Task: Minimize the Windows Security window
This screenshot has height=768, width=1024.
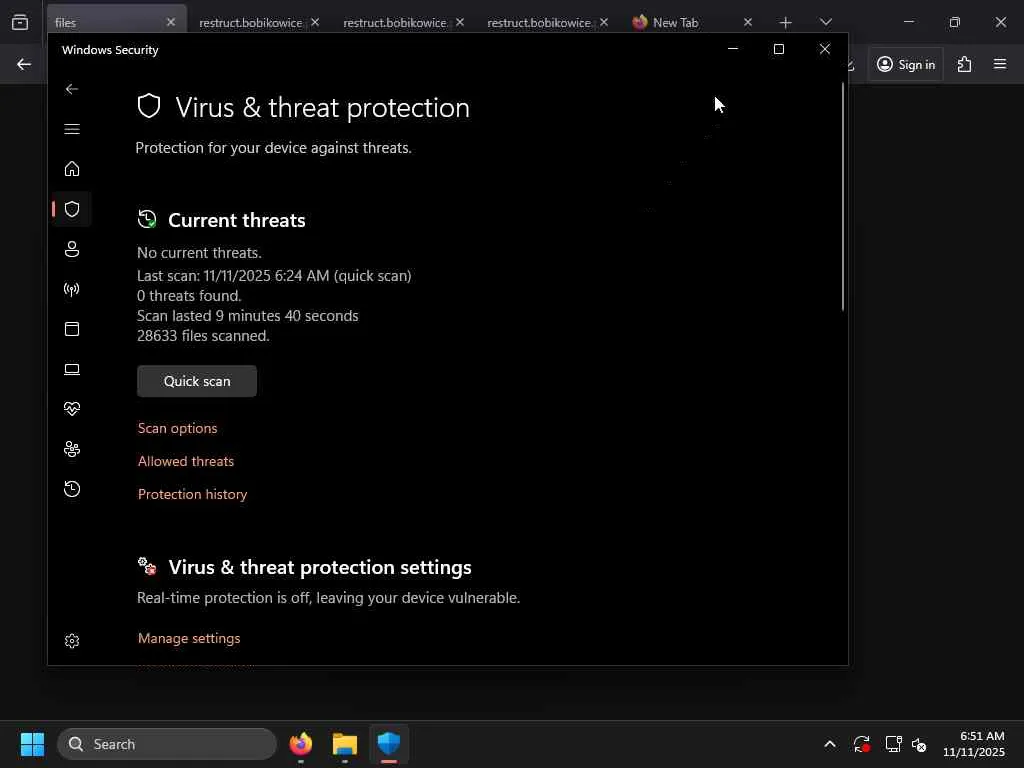Action: click(x=733, y=49)
